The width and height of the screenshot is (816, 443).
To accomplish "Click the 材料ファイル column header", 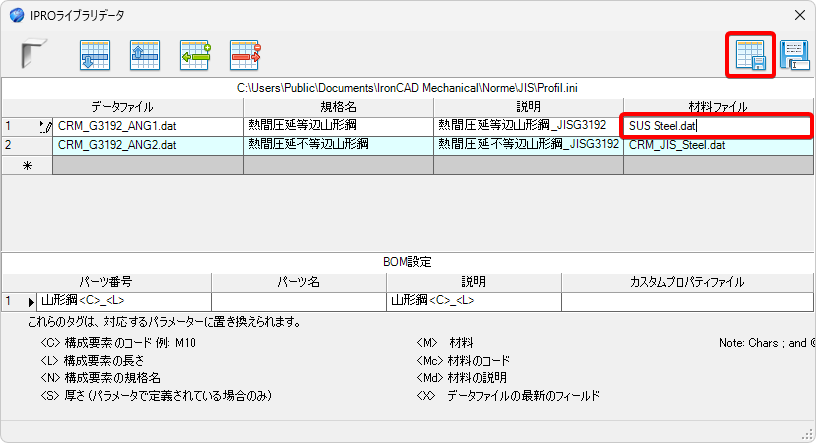I will (718, 107).
